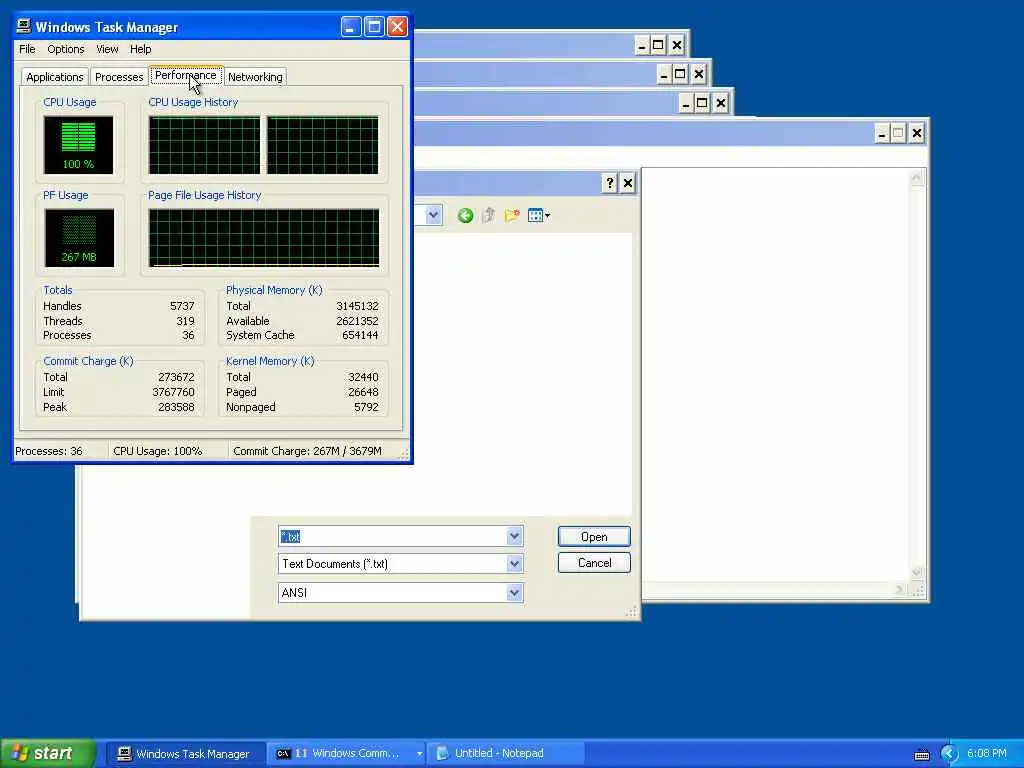1024x768 pixels.
Task: Click Commit Charge Total 273672
Action: [x=176, y=377]
